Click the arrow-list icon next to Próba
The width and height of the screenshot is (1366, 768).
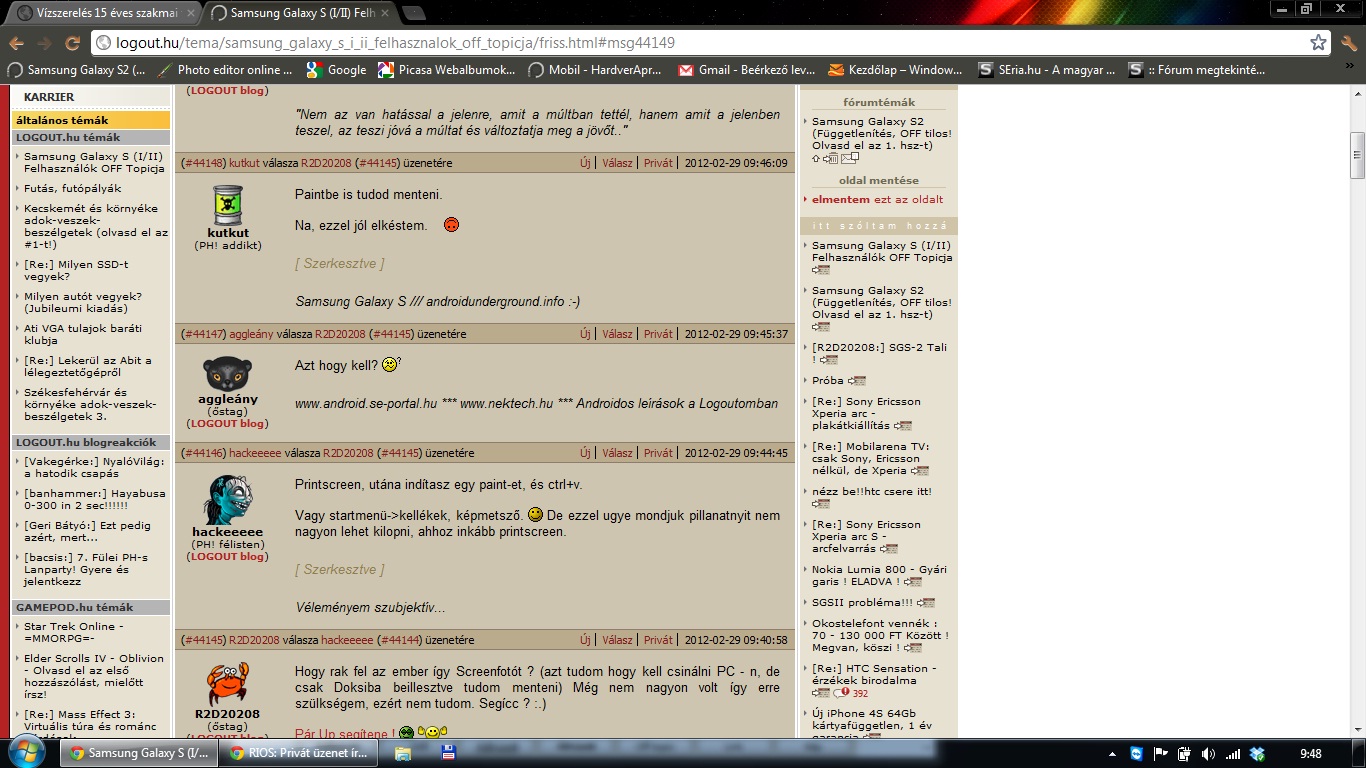[856, 381]
